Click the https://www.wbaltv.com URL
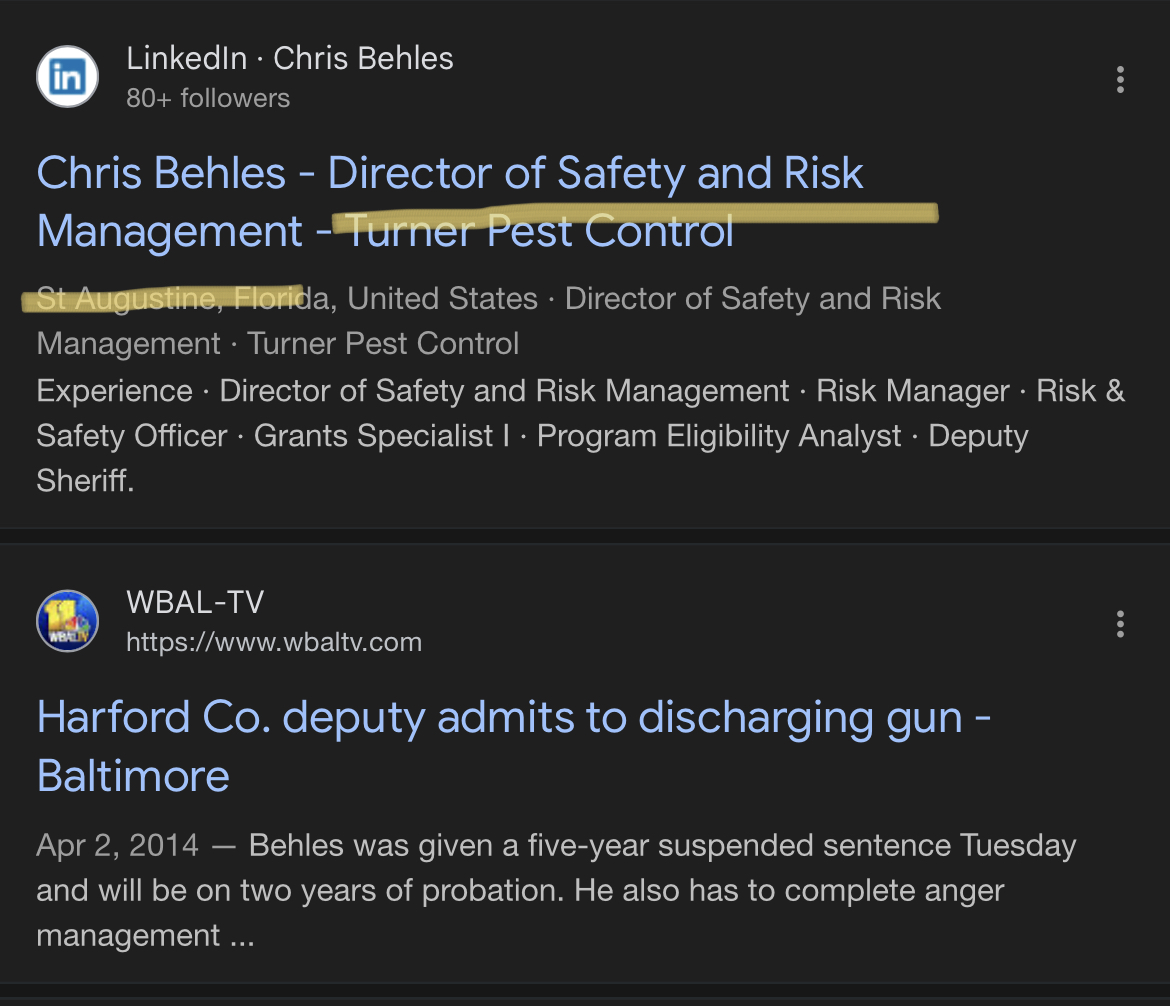 pyautogui.click(x=274, y=642)
